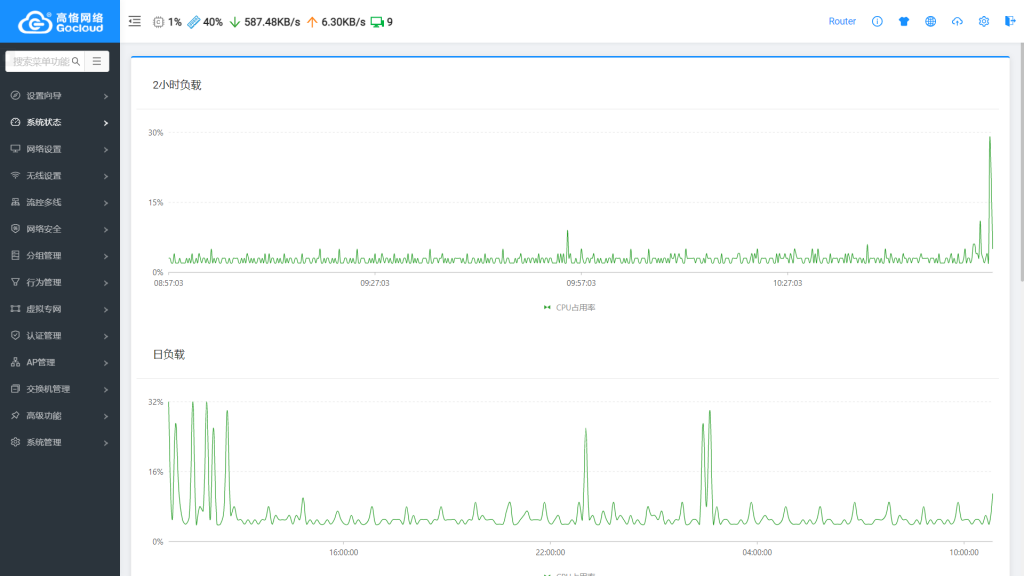Toggle CPU占用率 legend in 2小时负载 chart

pos(569,308)
